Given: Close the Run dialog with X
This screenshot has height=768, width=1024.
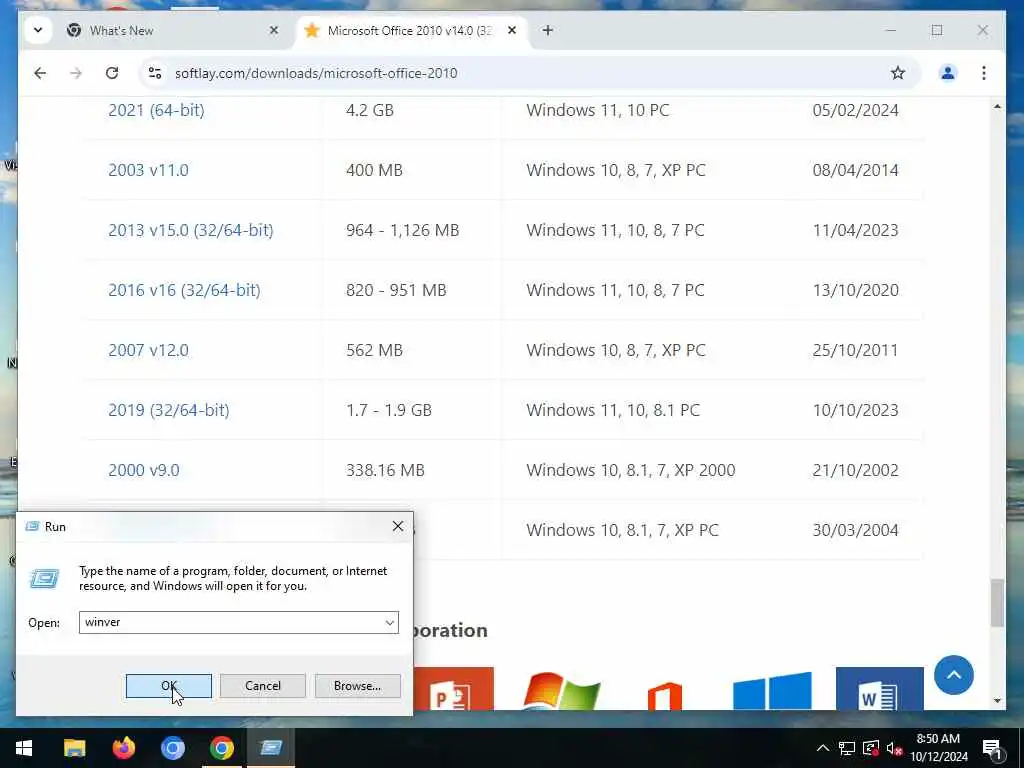Looking at the screenshot, I should pos(398,526).
